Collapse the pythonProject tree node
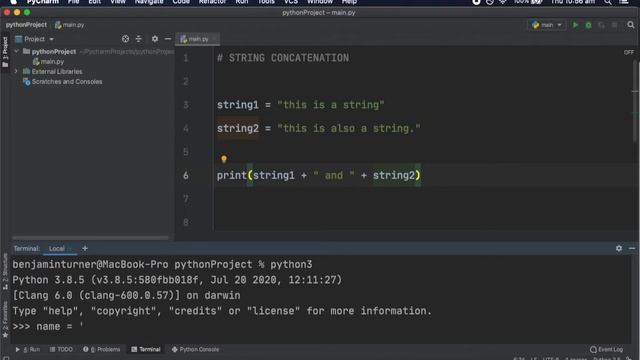The image size is (640, 360). (17, 51)
